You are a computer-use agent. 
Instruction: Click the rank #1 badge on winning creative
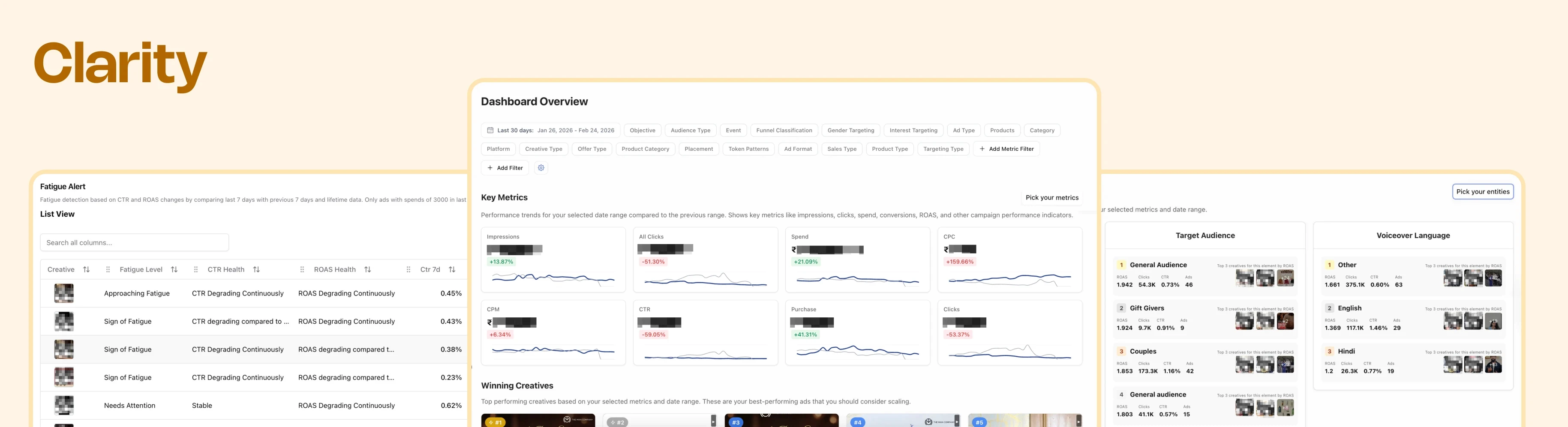coord(495,422)
